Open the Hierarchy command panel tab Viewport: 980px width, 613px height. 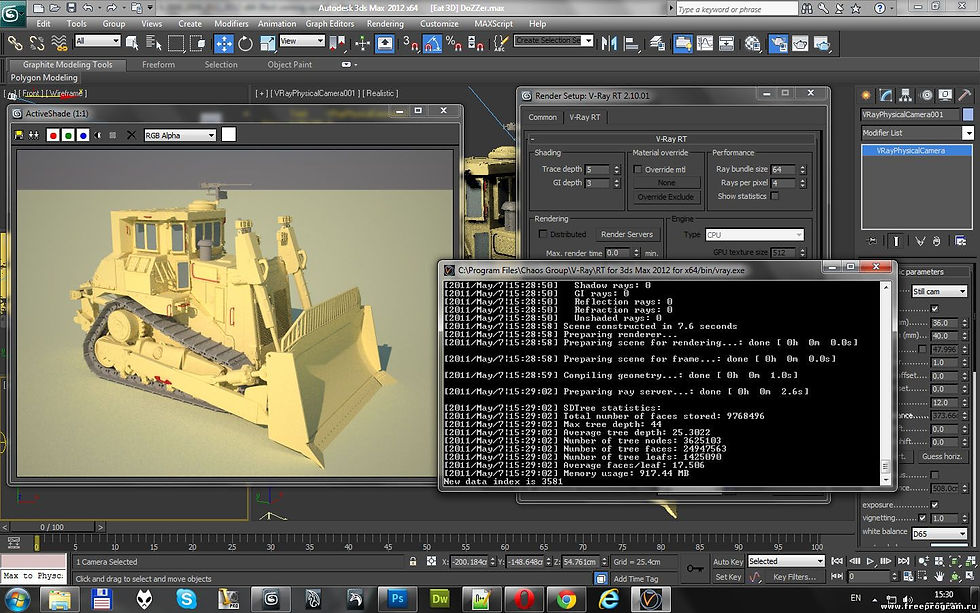point(906,95)
